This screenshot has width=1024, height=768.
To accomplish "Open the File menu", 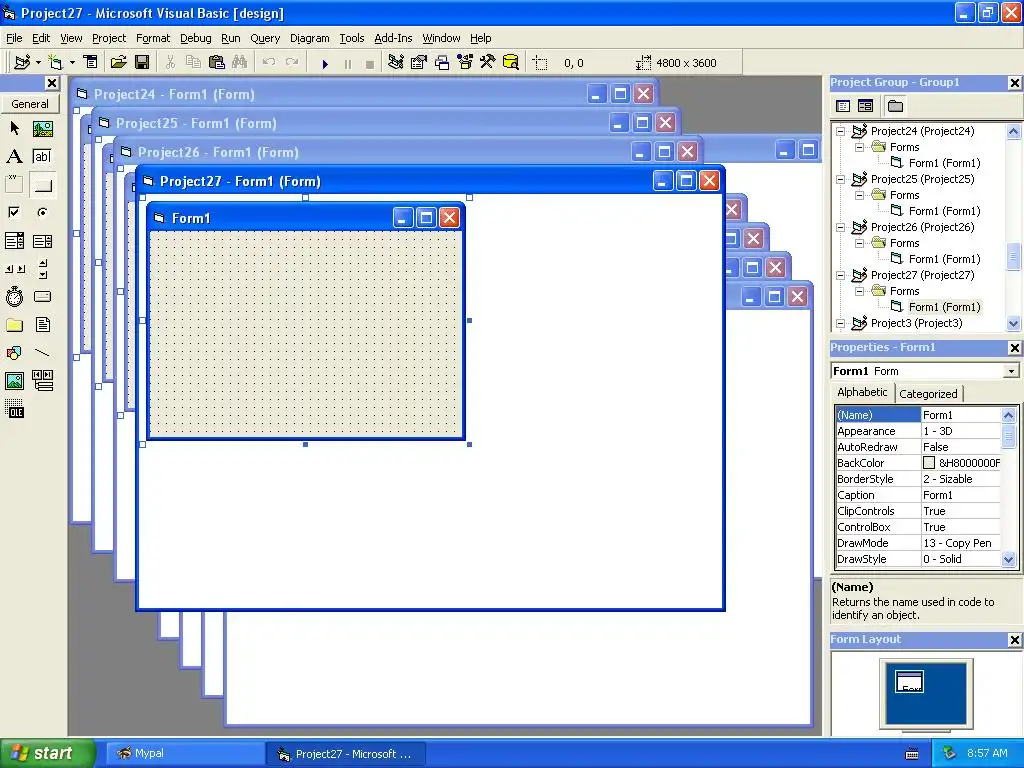I will (14, 38).
